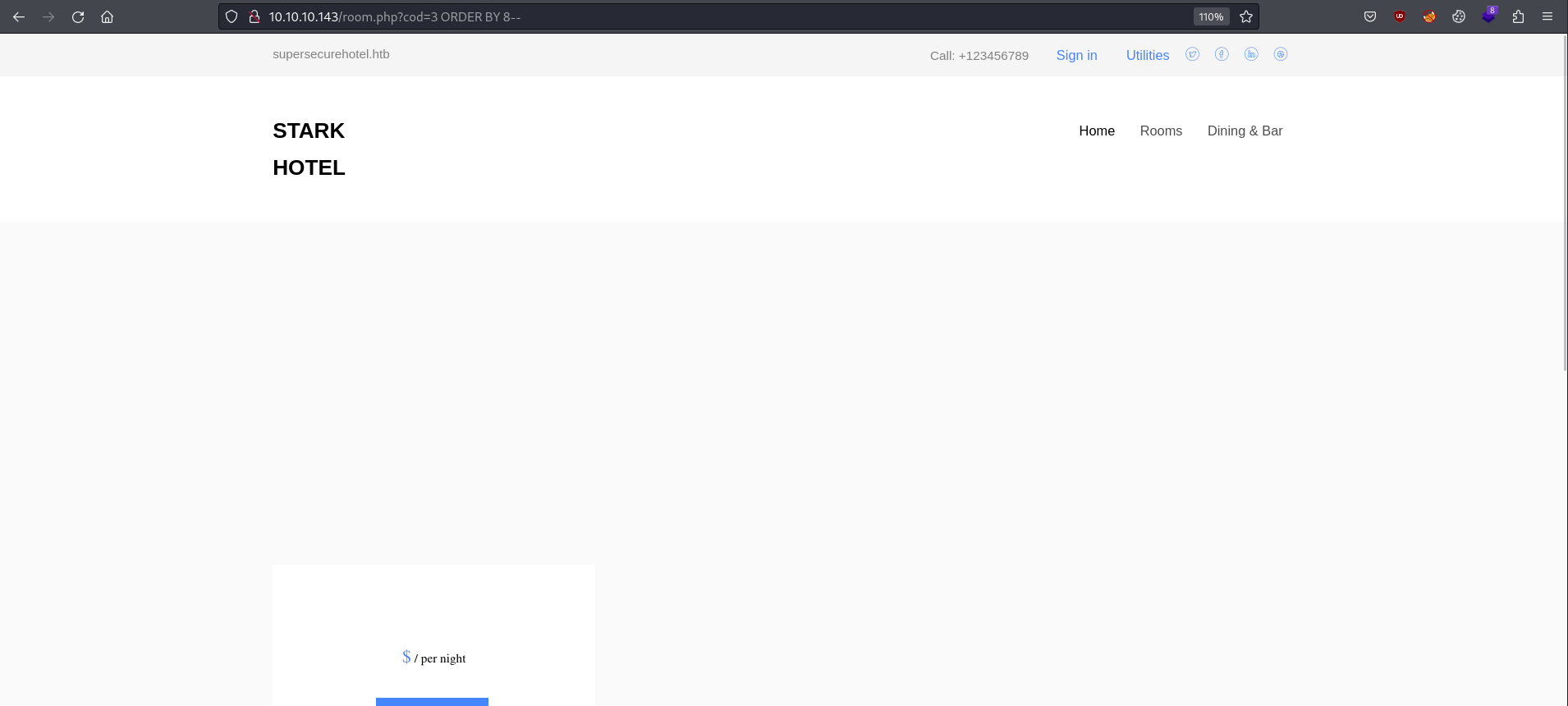Open the Dribbble social link icon
This screenshot has height=706, width=1568.
1281,54
